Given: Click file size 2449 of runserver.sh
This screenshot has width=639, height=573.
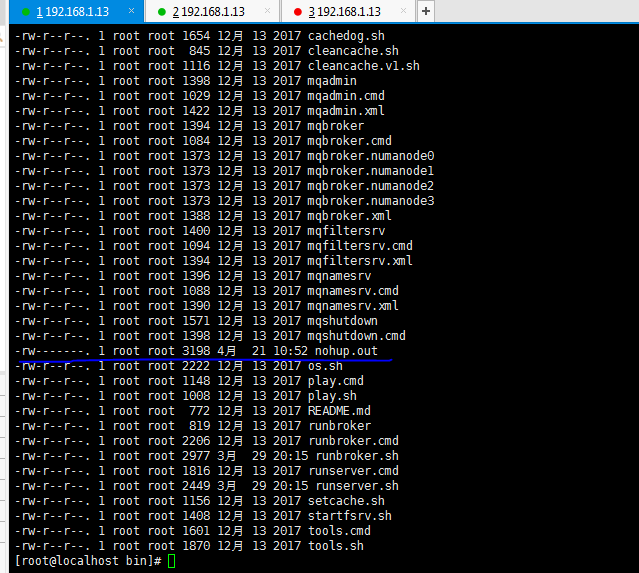Looking at the screenshot, I should pos(196,486).
